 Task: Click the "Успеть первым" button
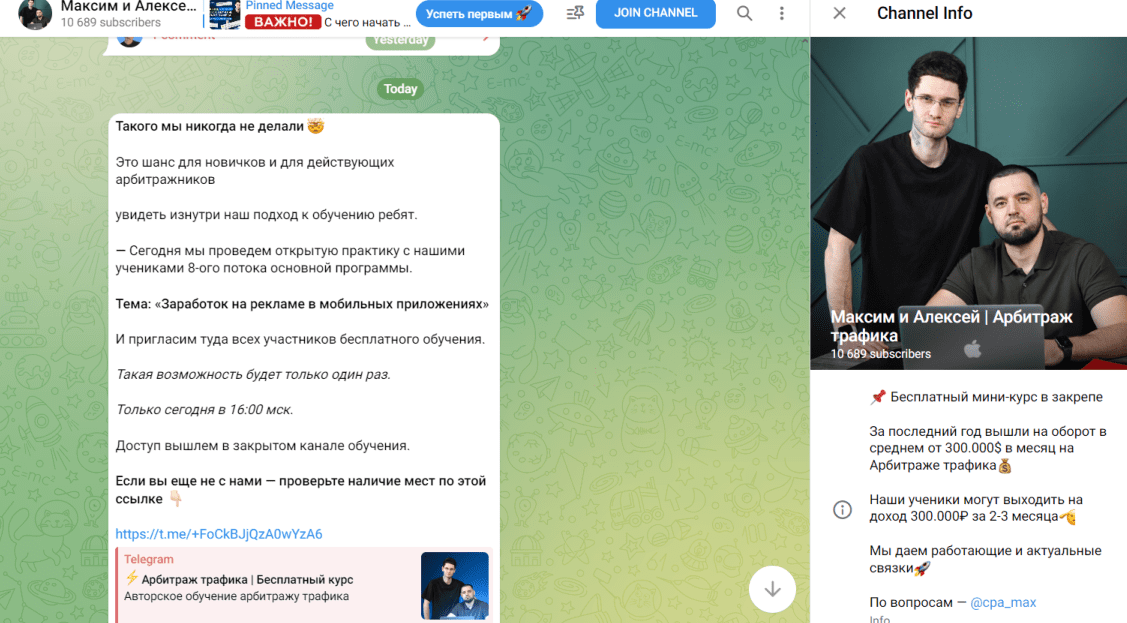pos(479,13)
